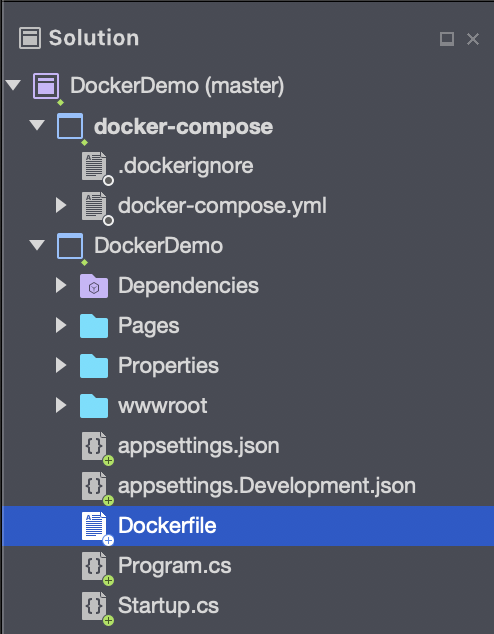
Task: Select the DockerDemo project label
Action: coord(158,246)
